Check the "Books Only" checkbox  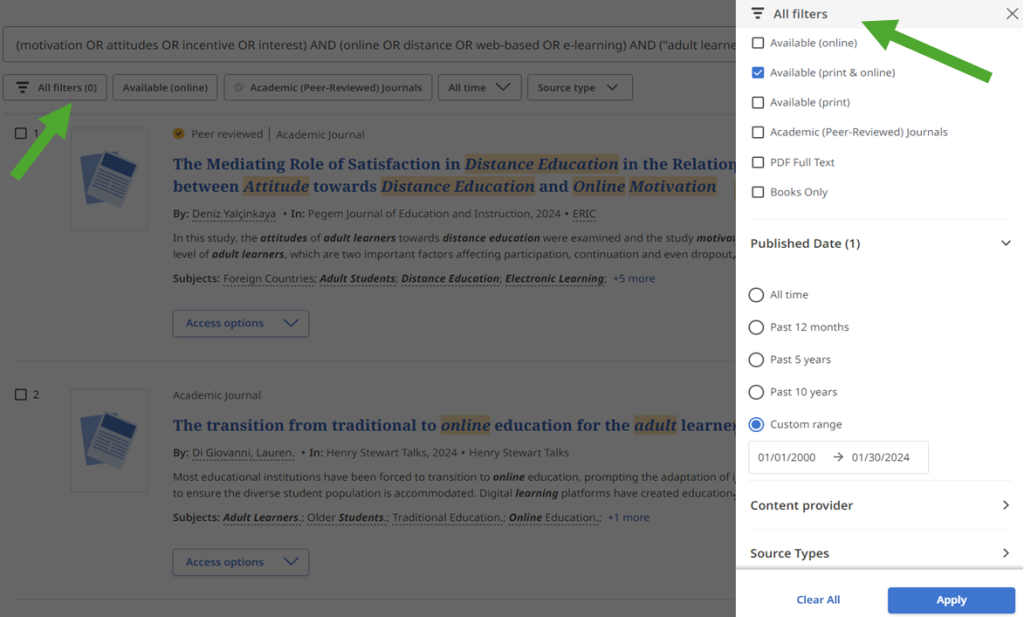click(x=757, y=191)
